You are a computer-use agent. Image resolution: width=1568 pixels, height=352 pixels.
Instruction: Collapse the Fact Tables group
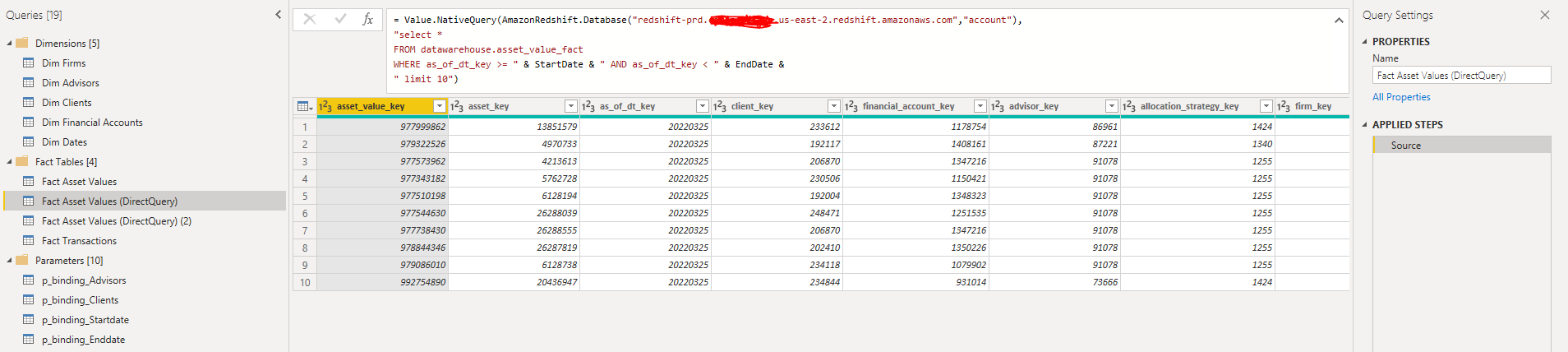click(x=9, y=161)
